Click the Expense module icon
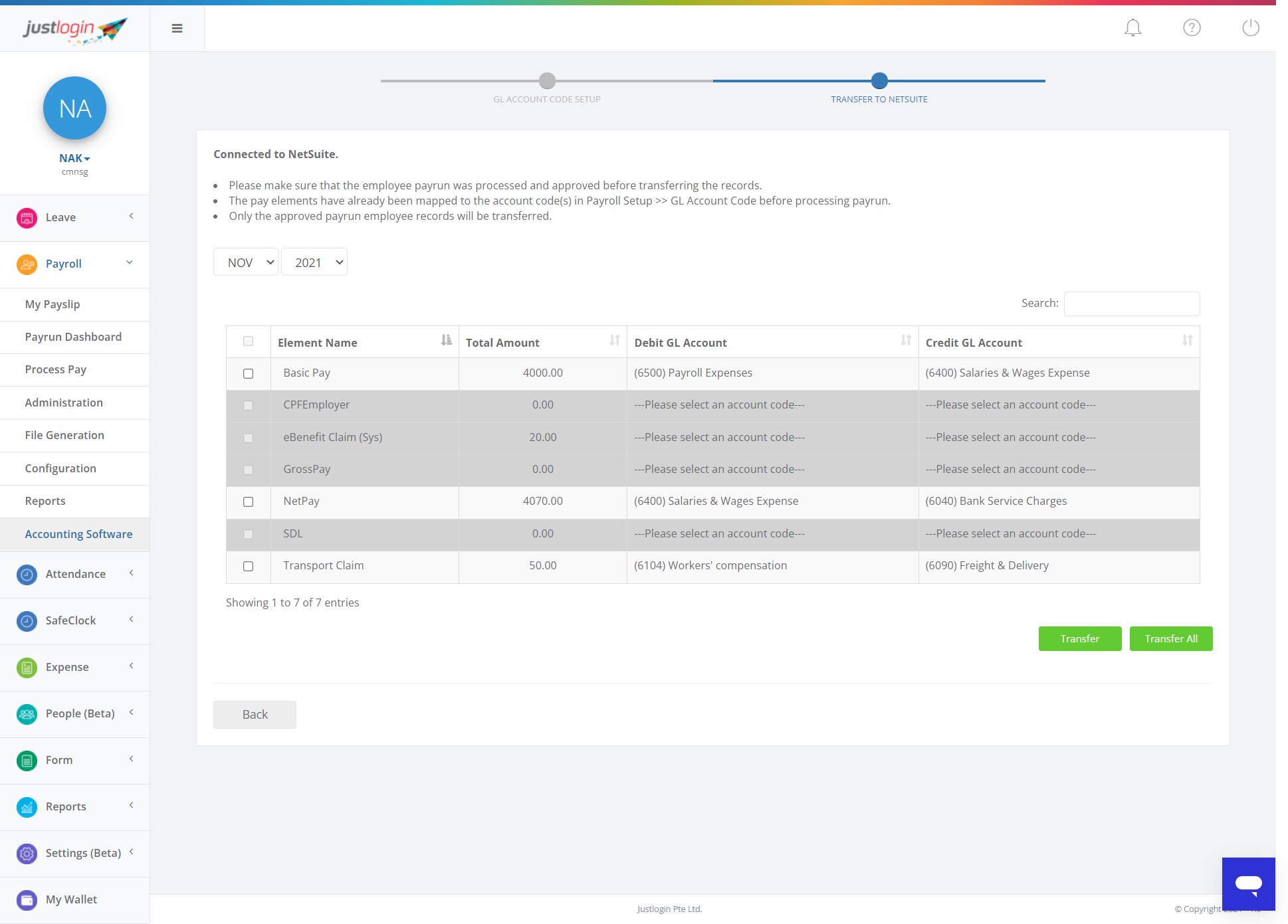This screenshot has height=924, width=1288. click(x=27, y=667)
